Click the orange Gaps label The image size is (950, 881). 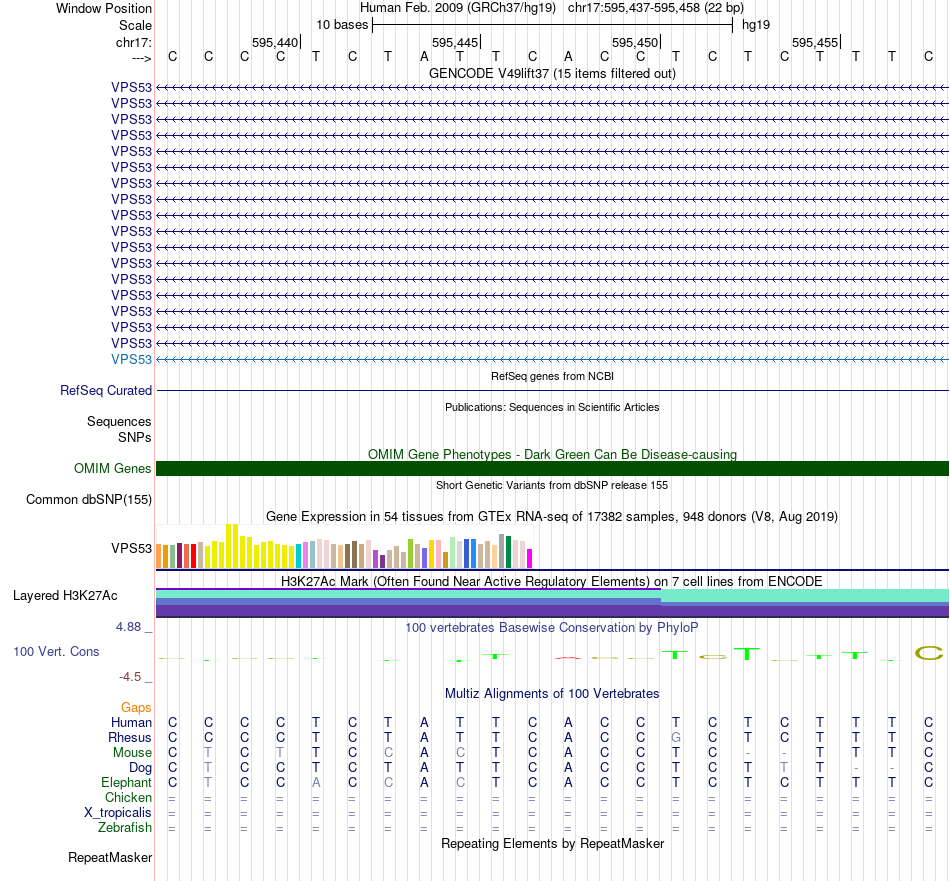click(136, 707)
